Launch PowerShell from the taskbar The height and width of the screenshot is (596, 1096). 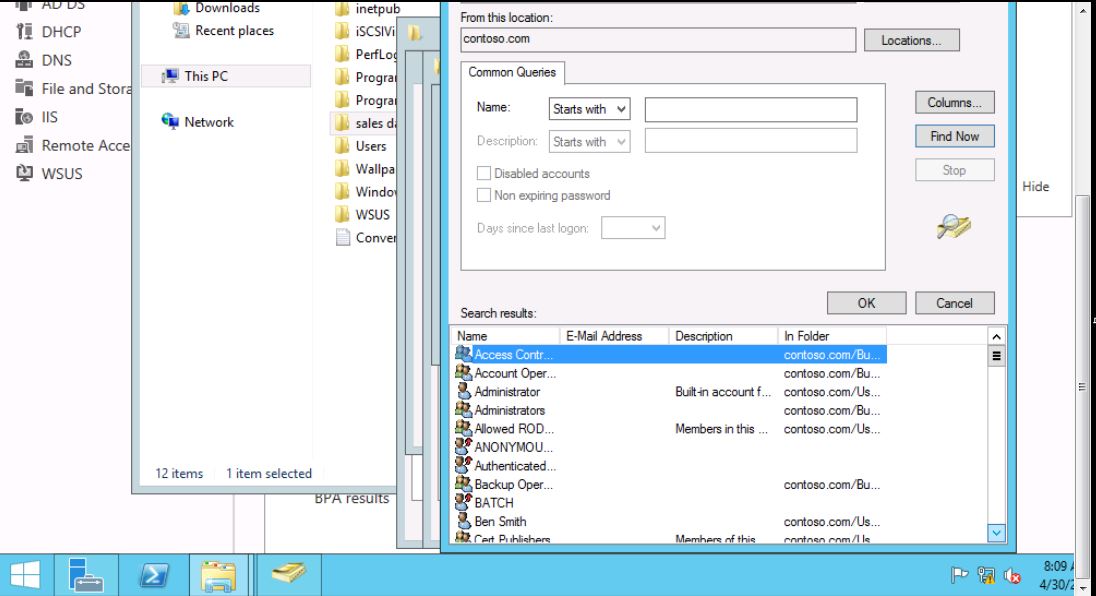point(154,575)
